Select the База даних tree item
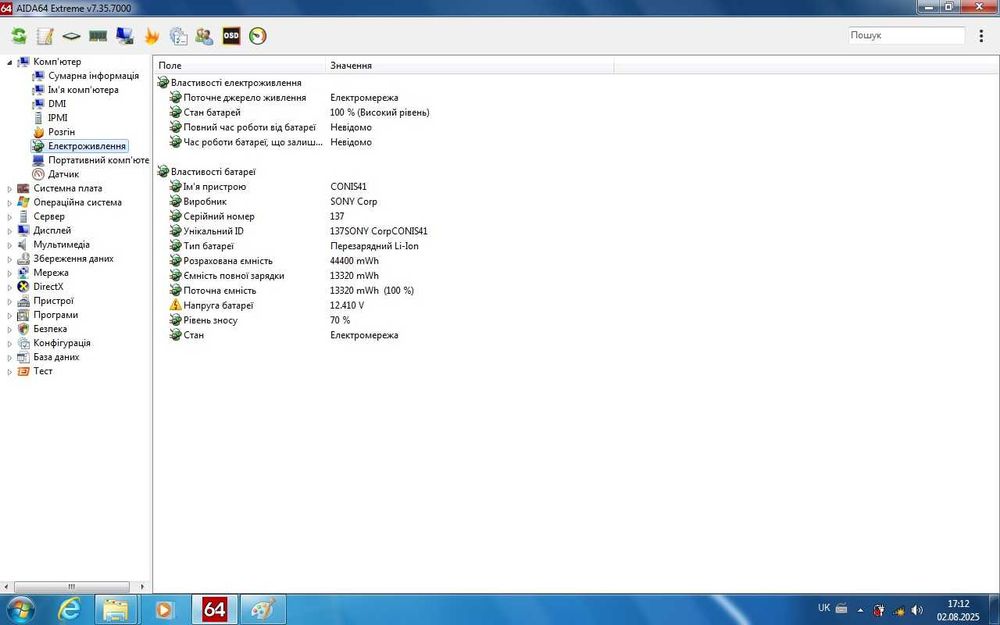 (x=56, y=357)
